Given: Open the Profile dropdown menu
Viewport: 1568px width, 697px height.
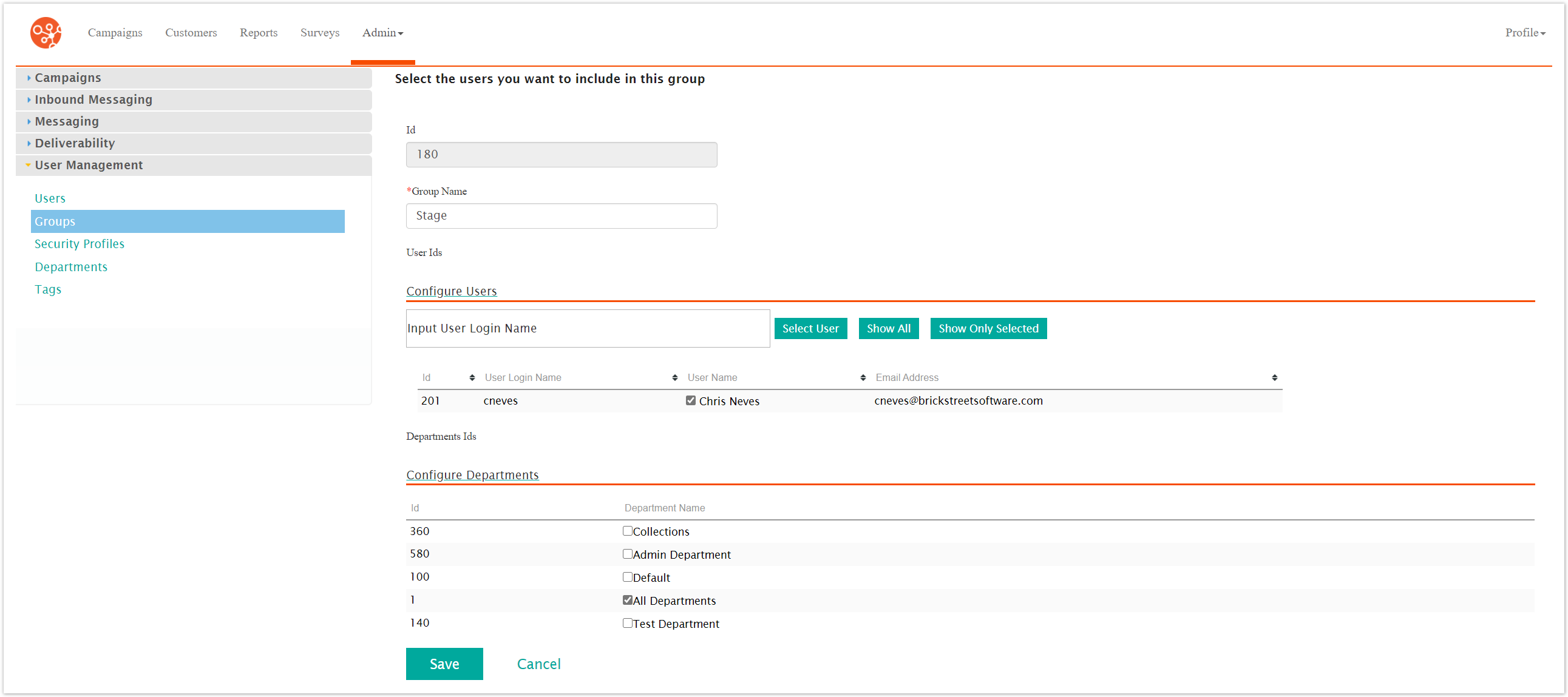Looking at the screenshot, I should click(1525, 33).
